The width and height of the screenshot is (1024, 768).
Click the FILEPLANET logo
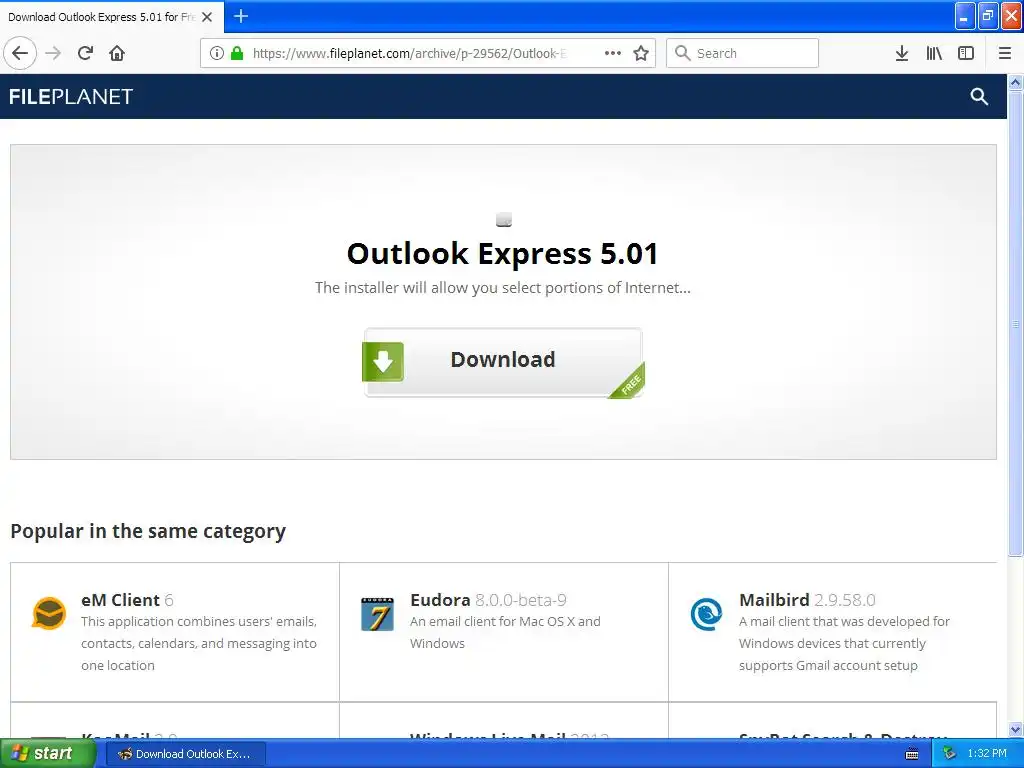tap(71, 97)
